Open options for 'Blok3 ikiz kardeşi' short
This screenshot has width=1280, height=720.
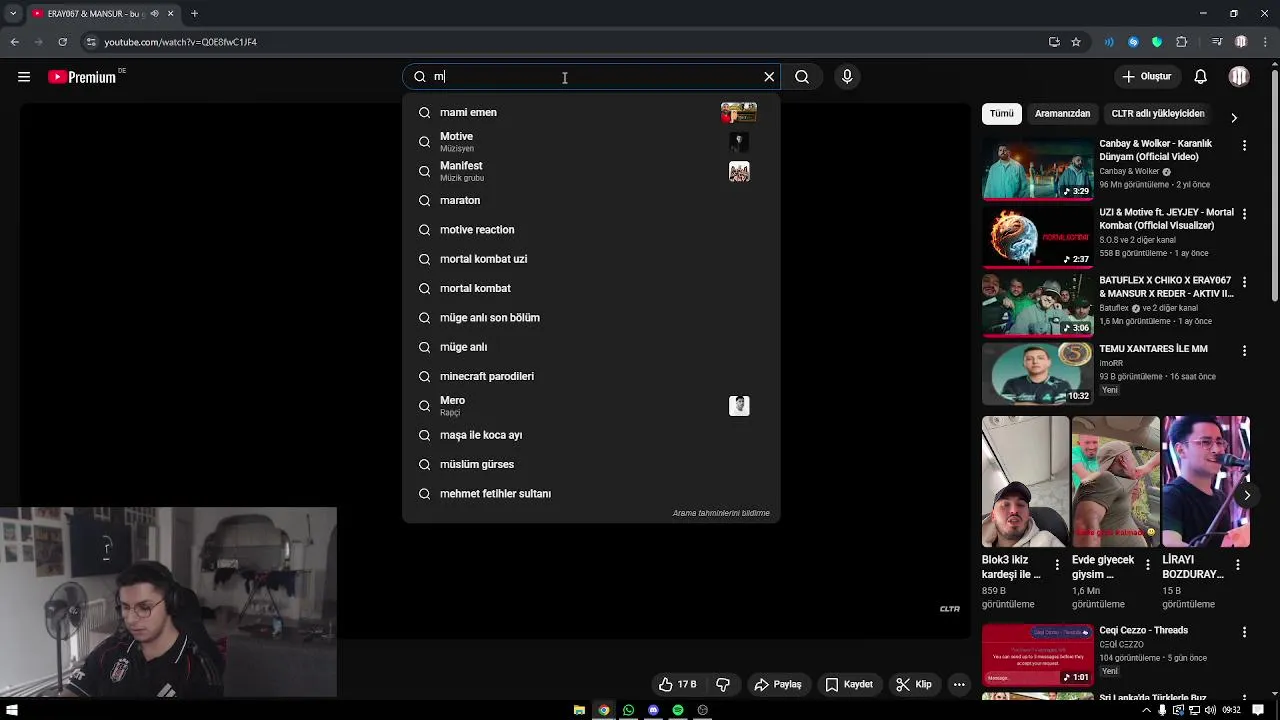[1057, 565]
